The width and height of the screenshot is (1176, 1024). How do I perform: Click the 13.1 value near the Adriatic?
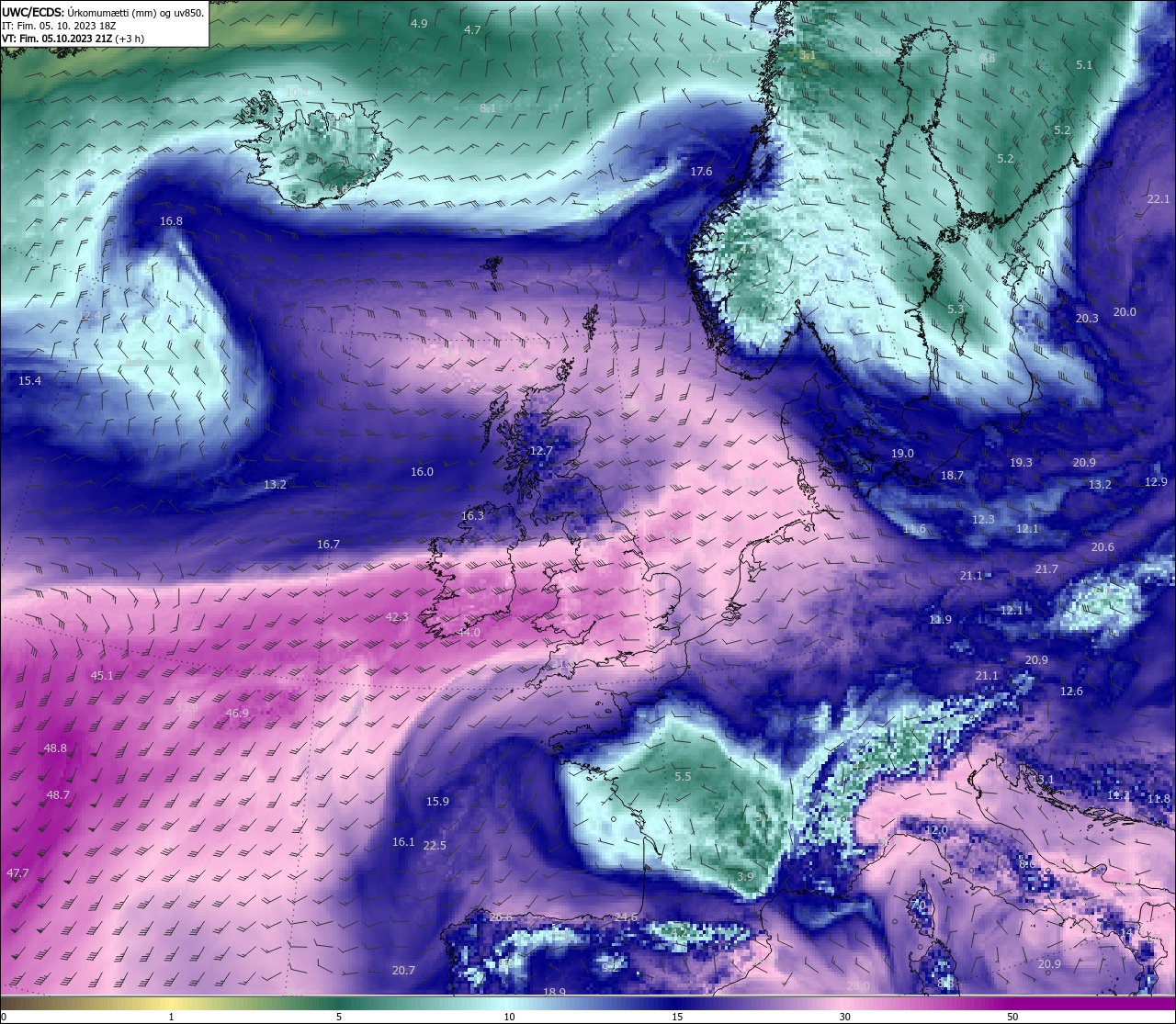[1044, 779]
